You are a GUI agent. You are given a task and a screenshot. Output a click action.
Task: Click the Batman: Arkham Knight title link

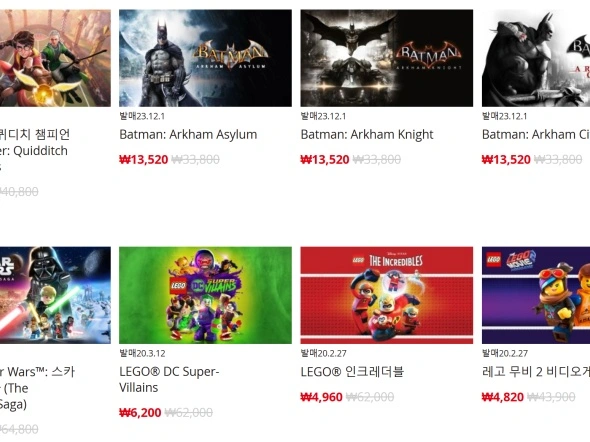(x=367, y=134)
